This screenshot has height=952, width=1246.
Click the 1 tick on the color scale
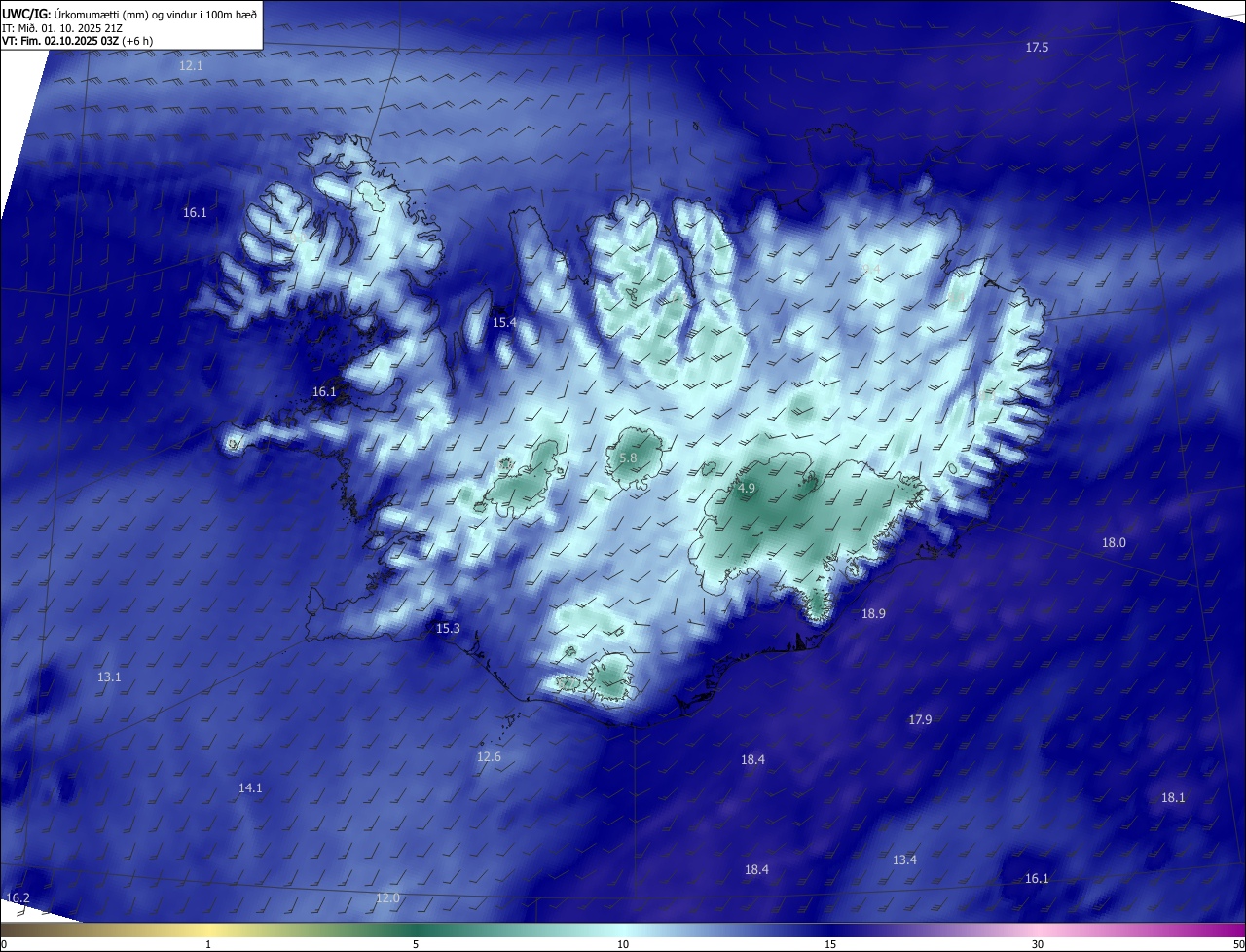208,944
